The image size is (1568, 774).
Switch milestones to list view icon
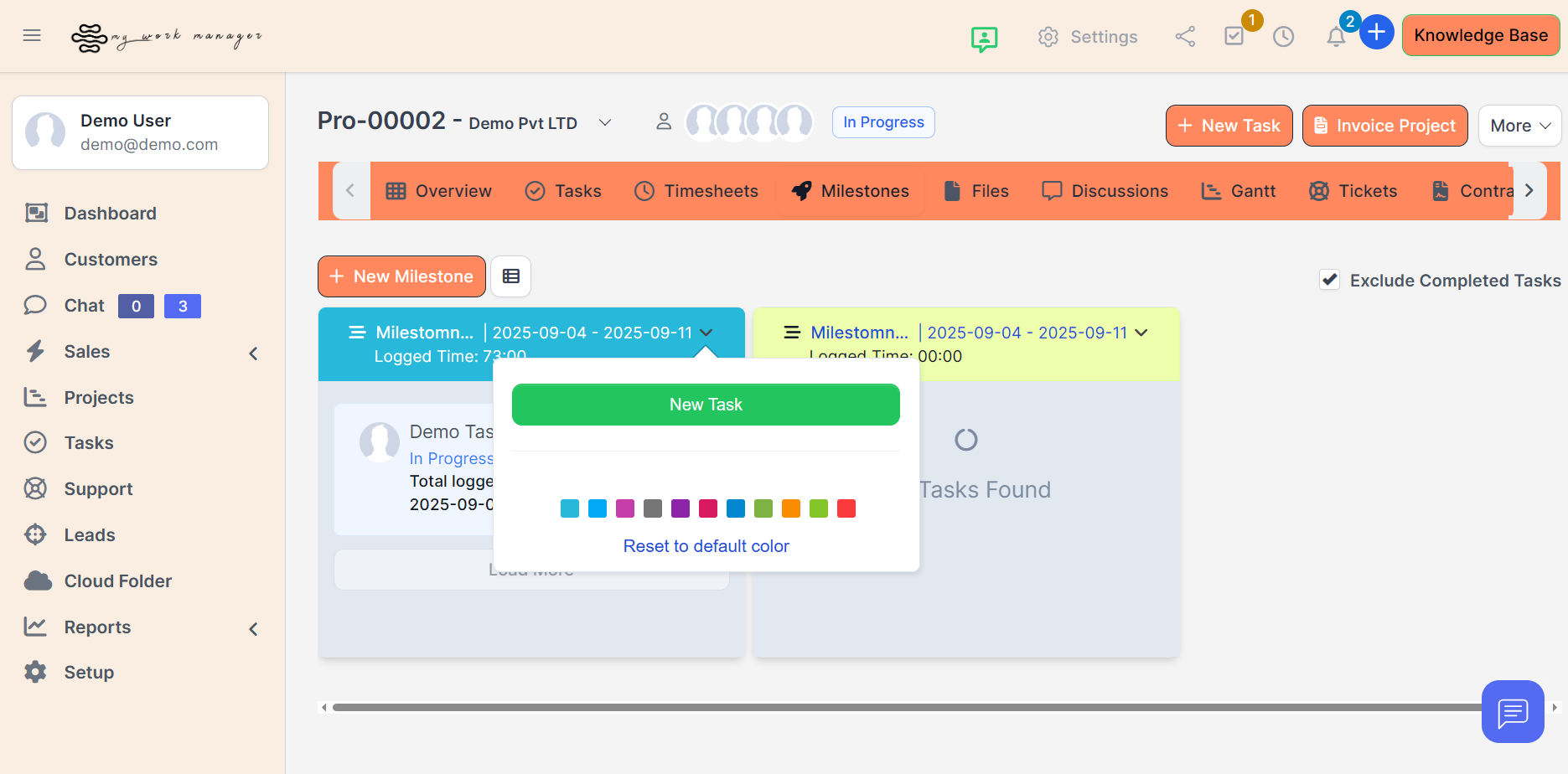point(510,276)
